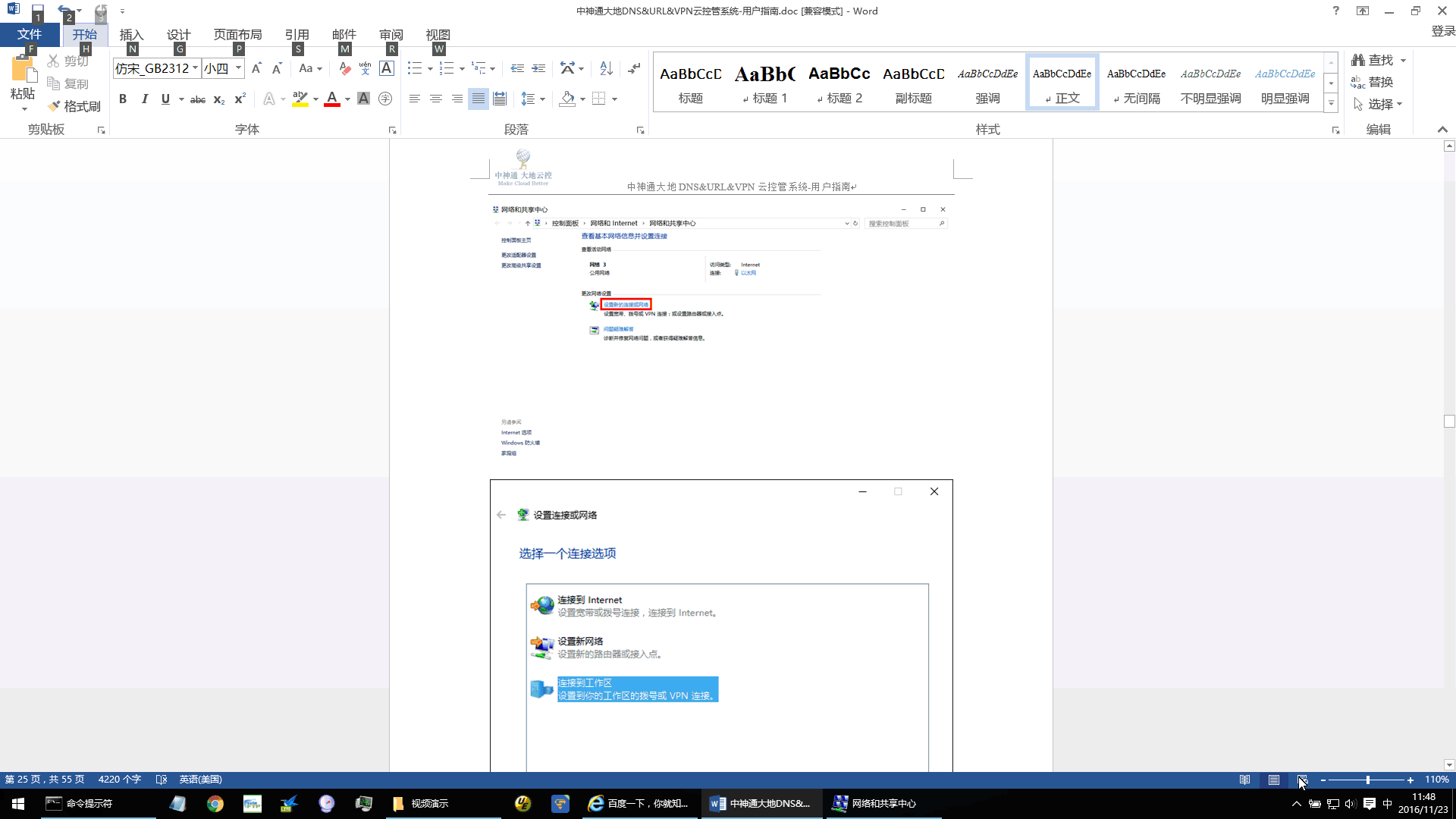Expand styles gallery more arrow
The height and width of the screenshot is (819, 1456).
pos(1331,102)
